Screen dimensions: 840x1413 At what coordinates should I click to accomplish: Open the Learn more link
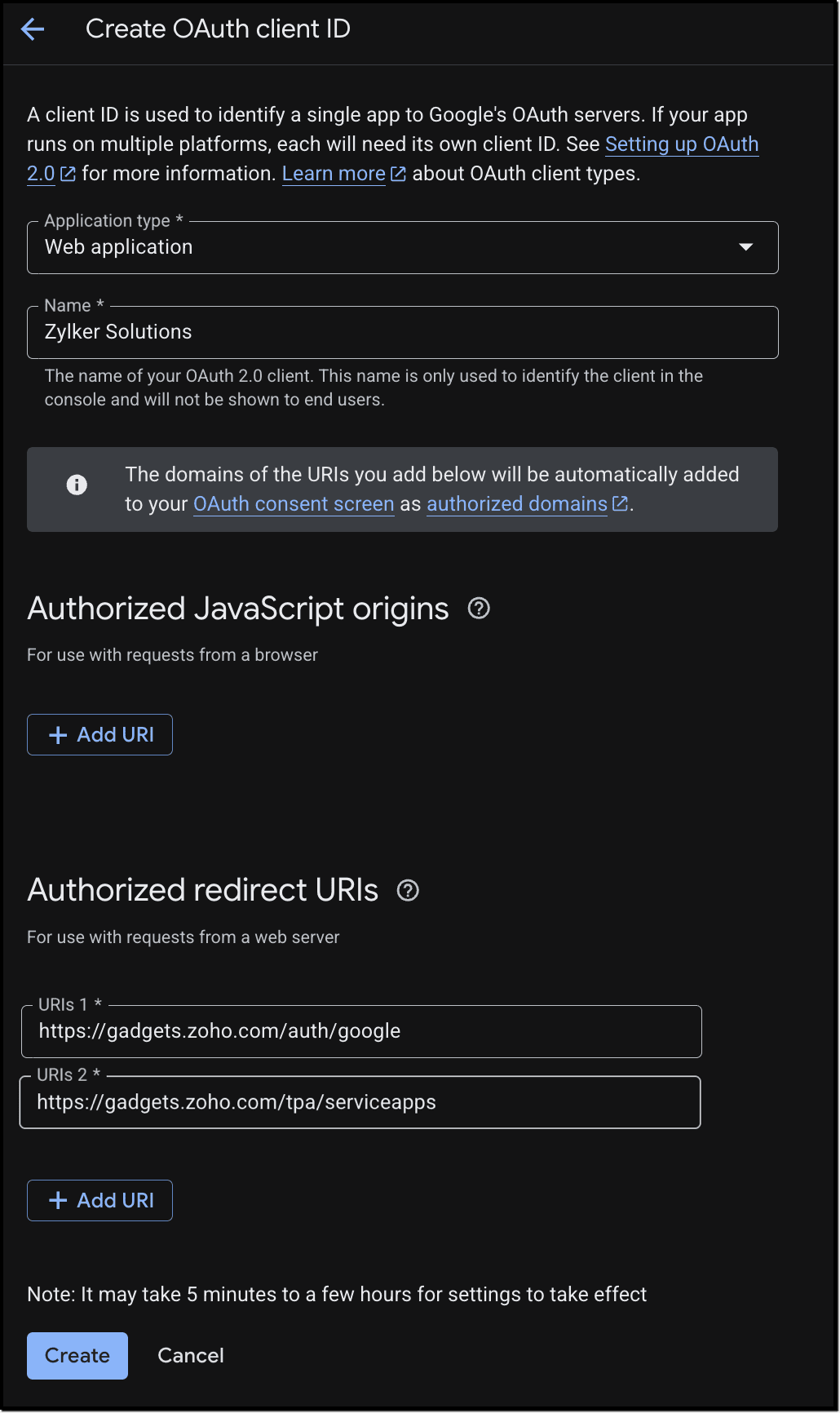334,174
